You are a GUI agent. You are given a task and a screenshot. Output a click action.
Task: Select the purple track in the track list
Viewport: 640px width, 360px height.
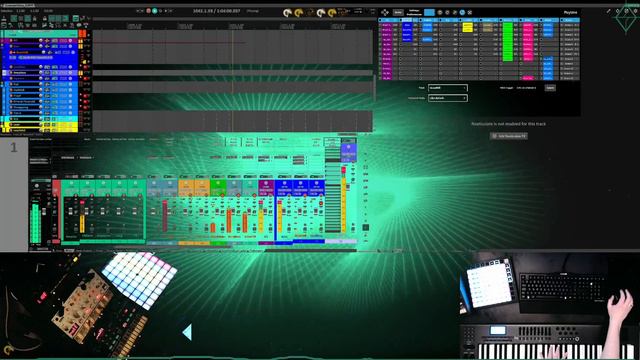click(x=39, y=41)
